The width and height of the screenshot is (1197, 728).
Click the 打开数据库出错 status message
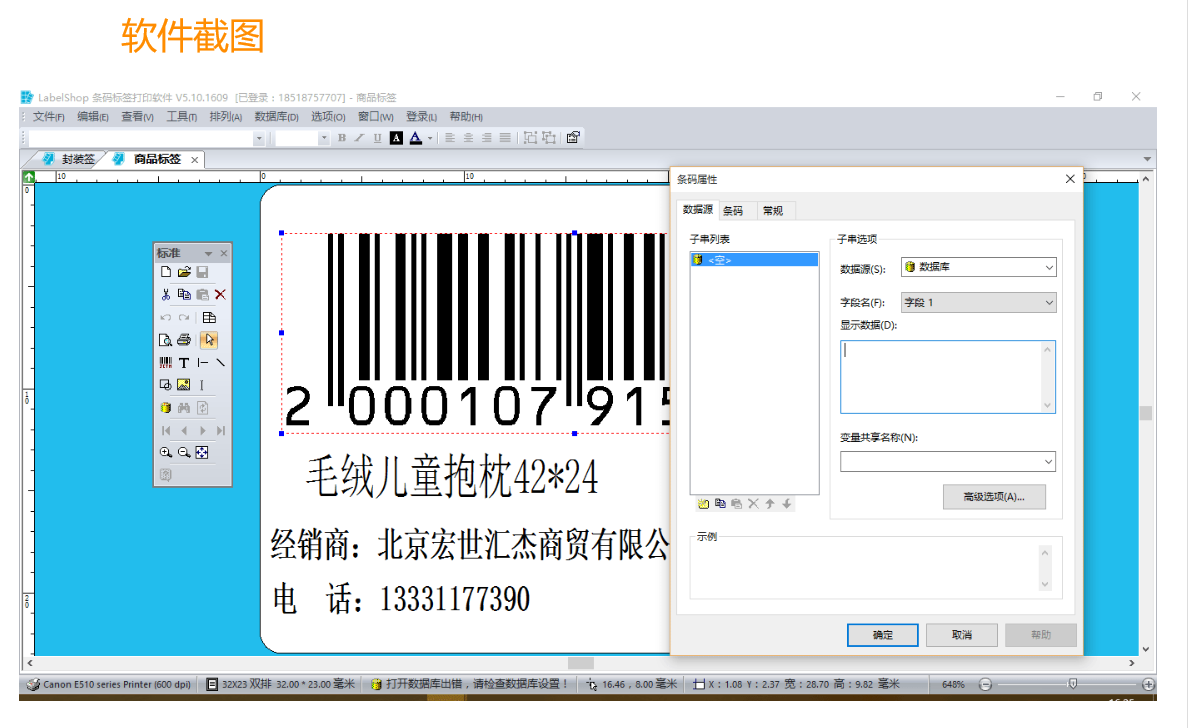pyautogui.click(x=470, y=685)
